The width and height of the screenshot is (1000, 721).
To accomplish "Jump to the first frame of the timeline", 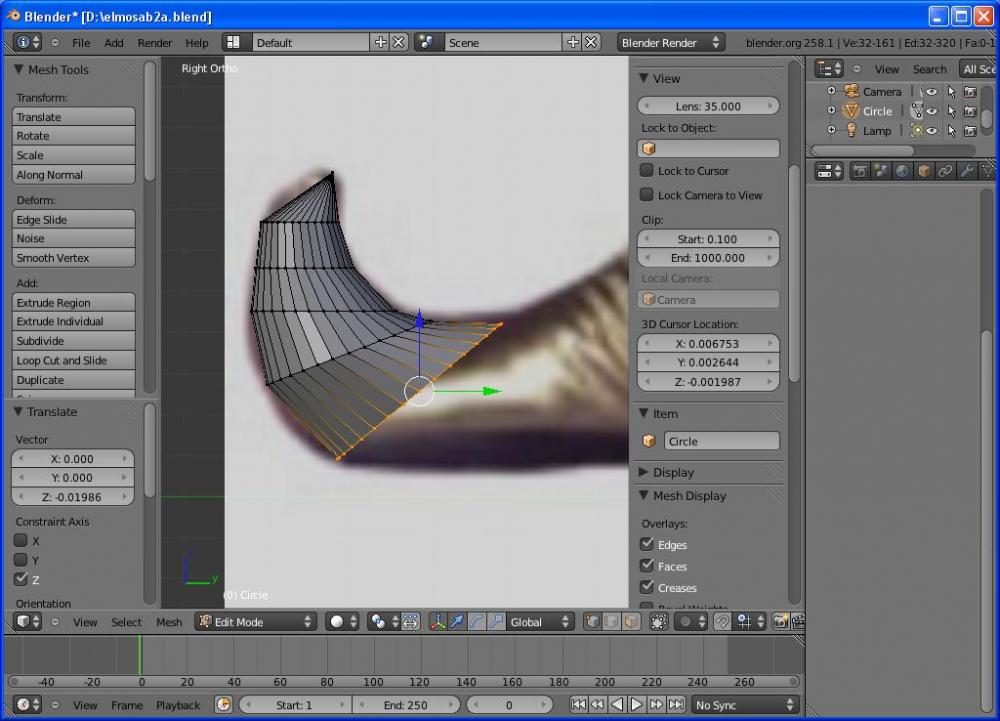I will [577, 705].
